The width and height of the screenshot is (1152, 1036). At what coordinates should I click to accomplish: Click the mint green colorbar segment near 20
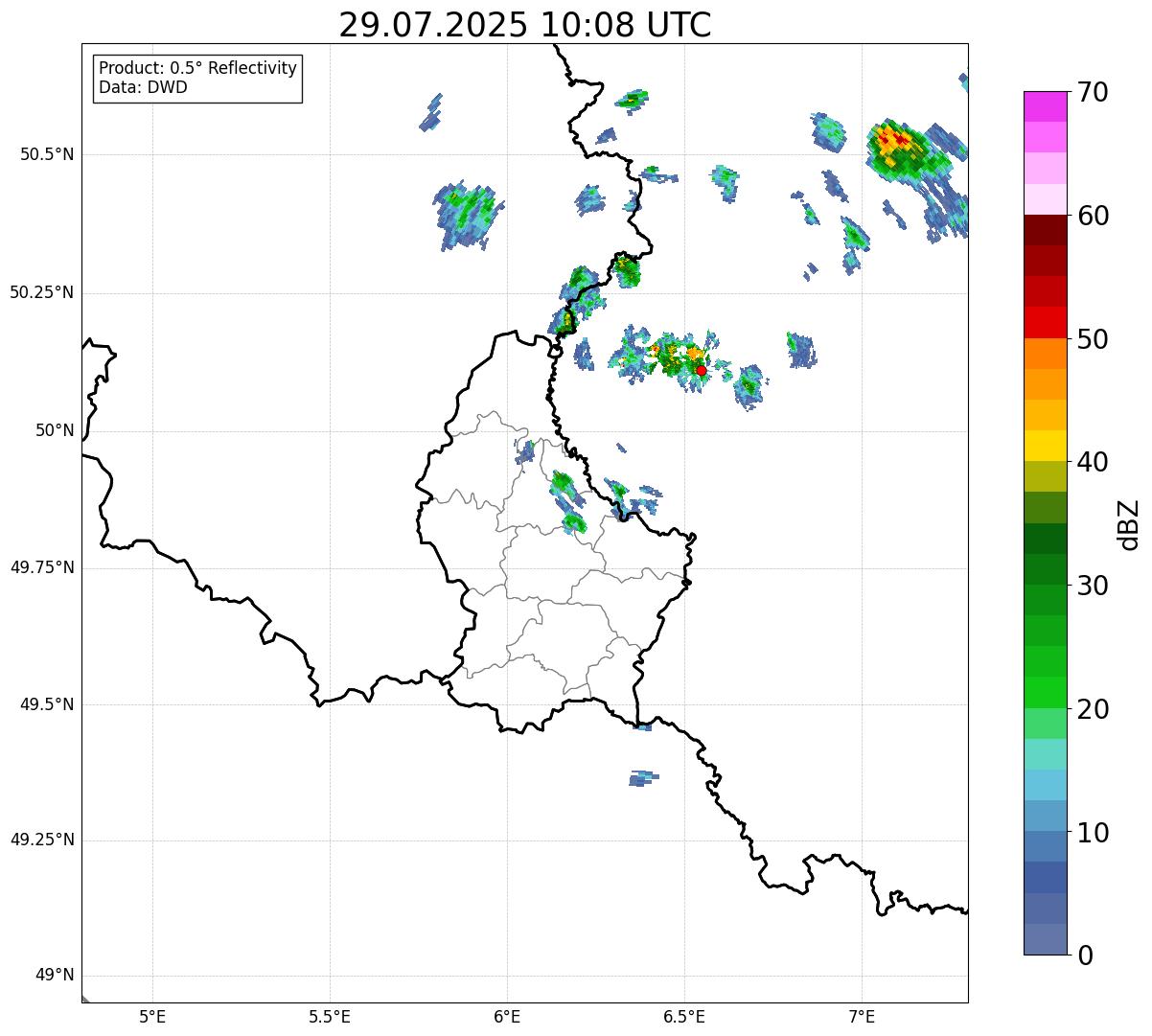[x=1046, y=724]
